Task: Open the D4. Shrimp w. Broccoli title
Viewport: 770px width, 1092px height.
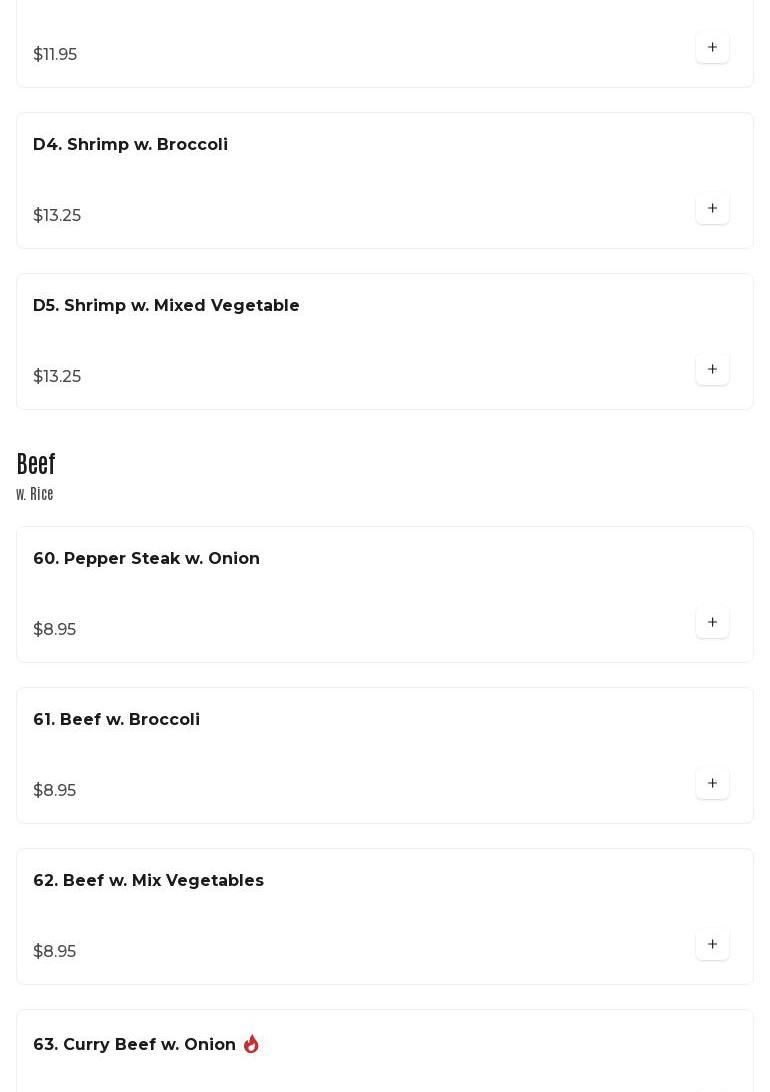Action: (130, 144)
